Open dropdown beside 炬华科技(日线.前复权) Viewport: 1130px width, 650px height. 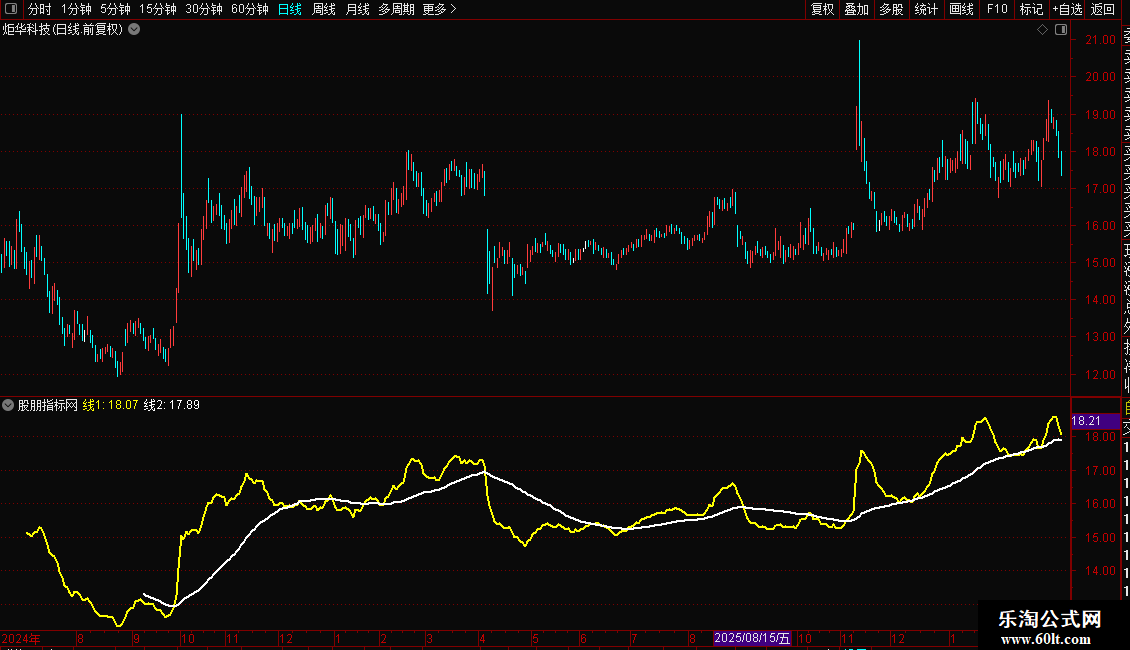[x=134, y=30]
